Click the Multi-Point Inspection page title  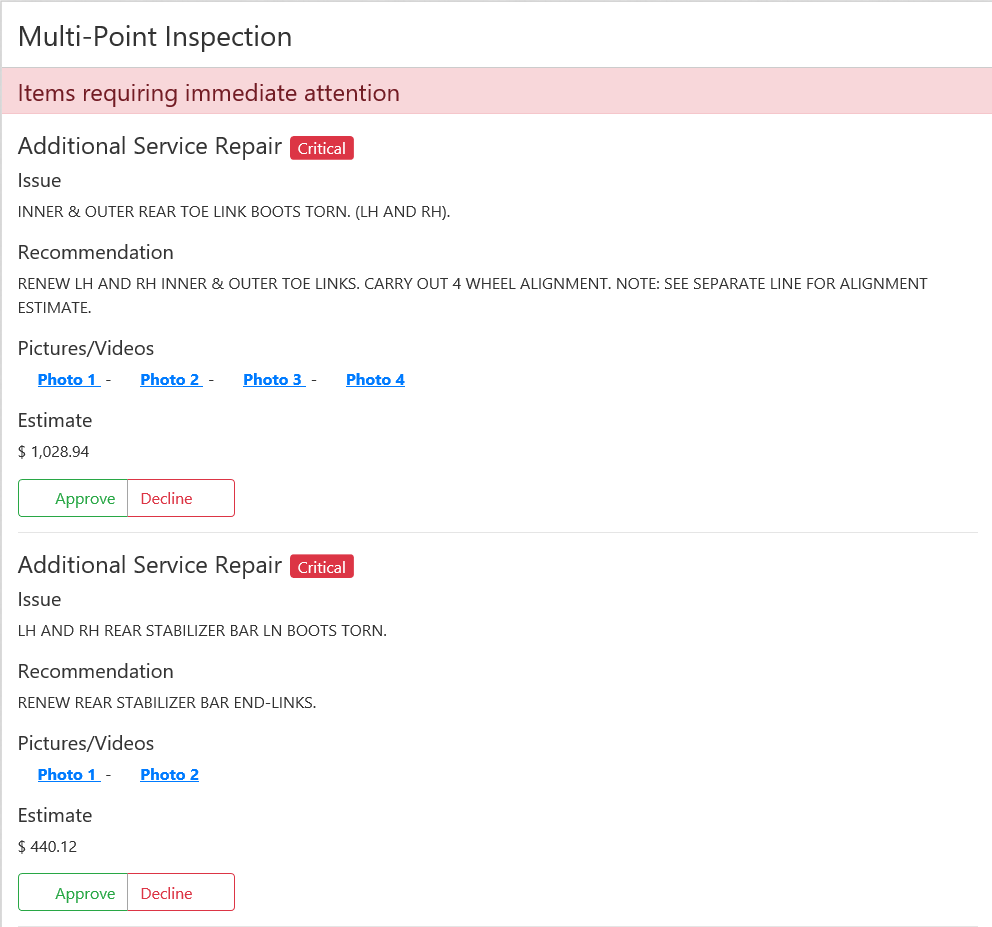pos(155,37)
